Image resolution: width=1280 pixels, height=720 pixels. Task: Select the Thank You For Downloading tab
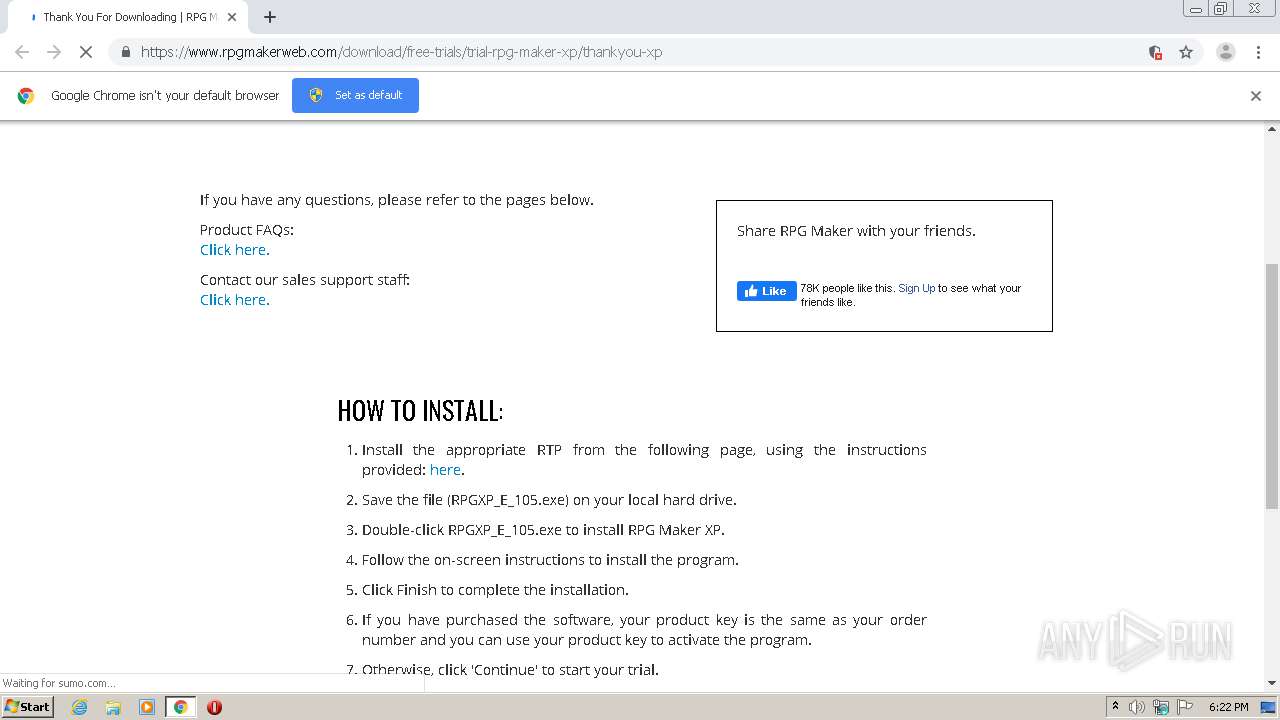tap(128, 17)
